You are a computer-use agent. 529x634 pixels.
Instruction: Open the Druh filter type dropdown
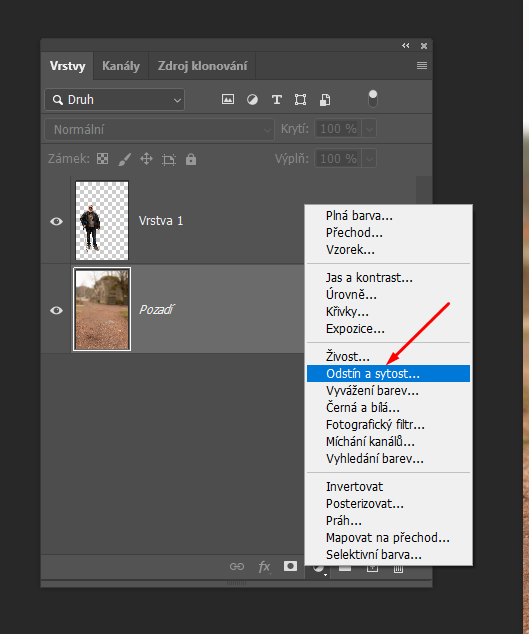click(x=114, y=99)
